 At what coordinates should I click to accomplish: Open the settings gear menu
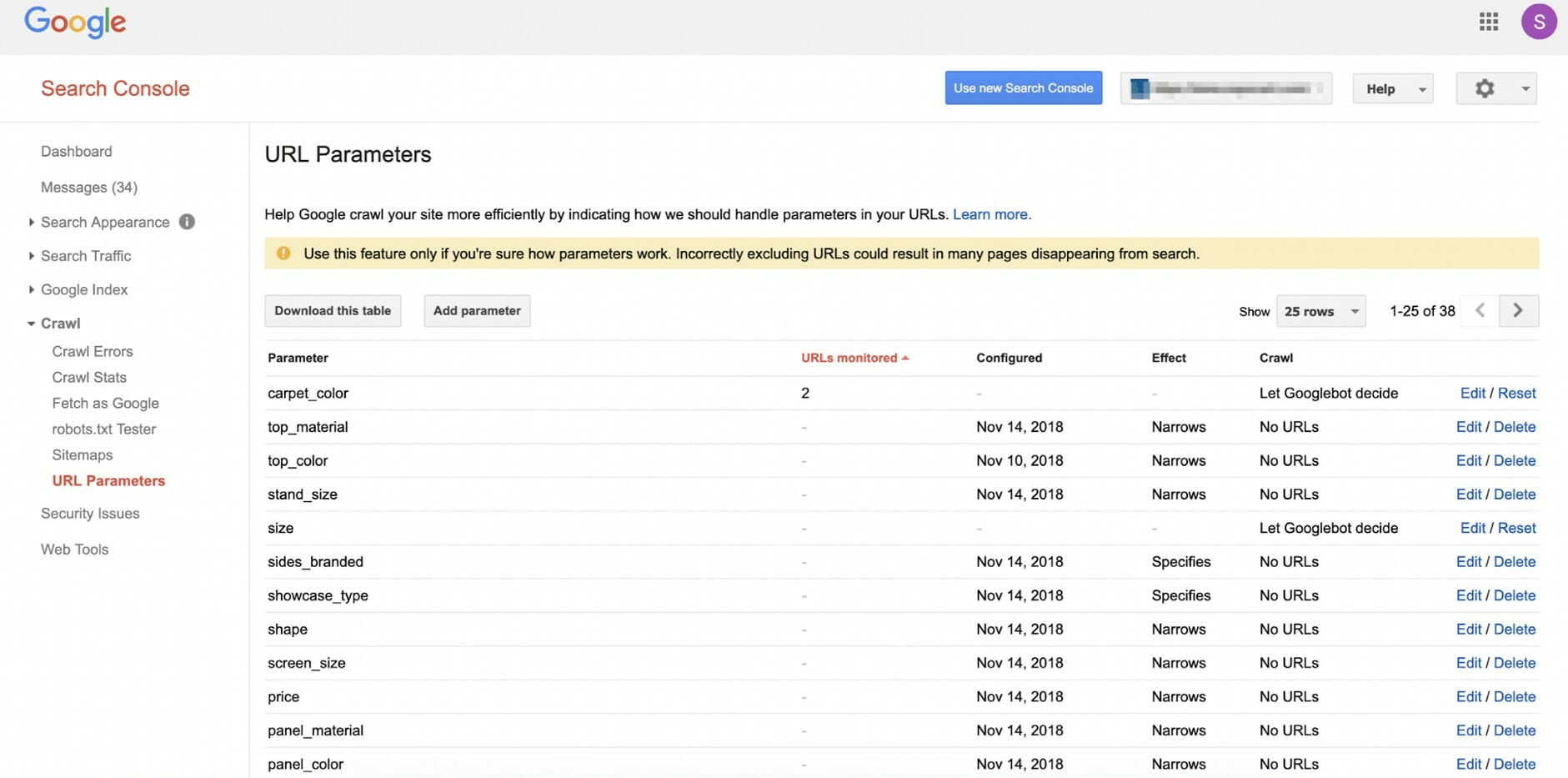(x=1495, y=88)
